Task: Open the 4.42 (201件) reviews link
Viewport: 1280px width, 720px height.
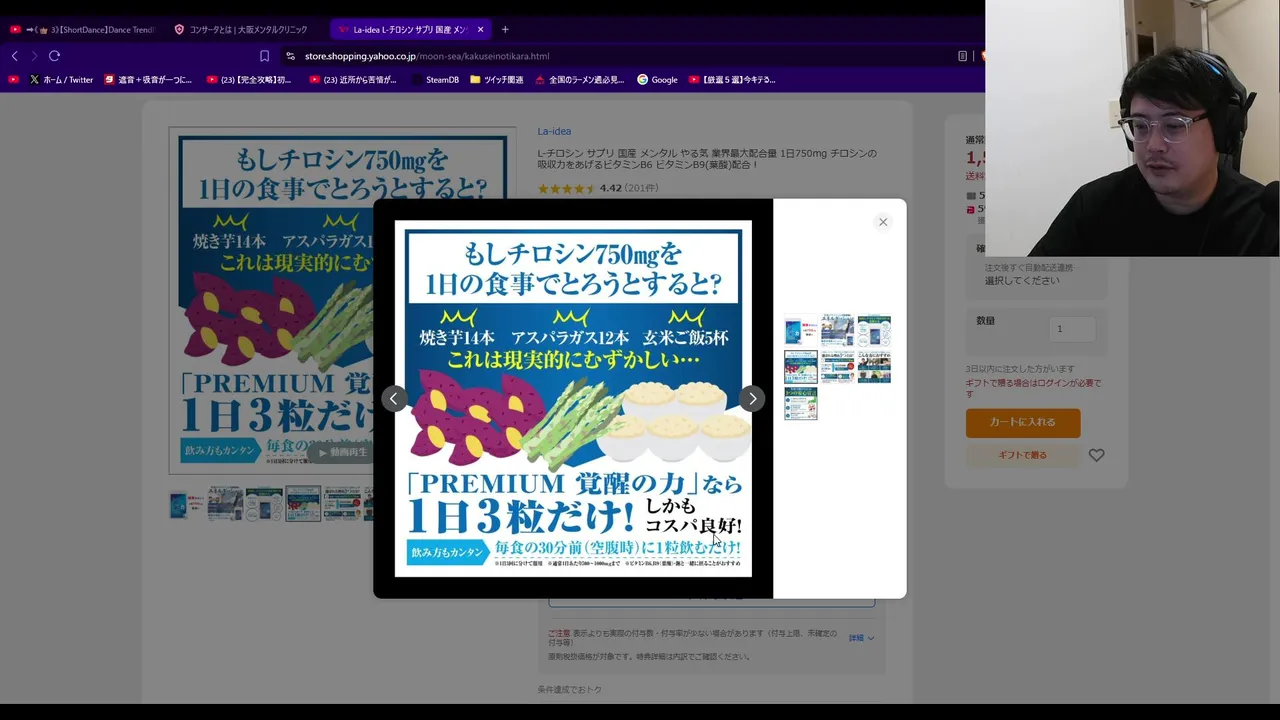Action: [598, 188]
